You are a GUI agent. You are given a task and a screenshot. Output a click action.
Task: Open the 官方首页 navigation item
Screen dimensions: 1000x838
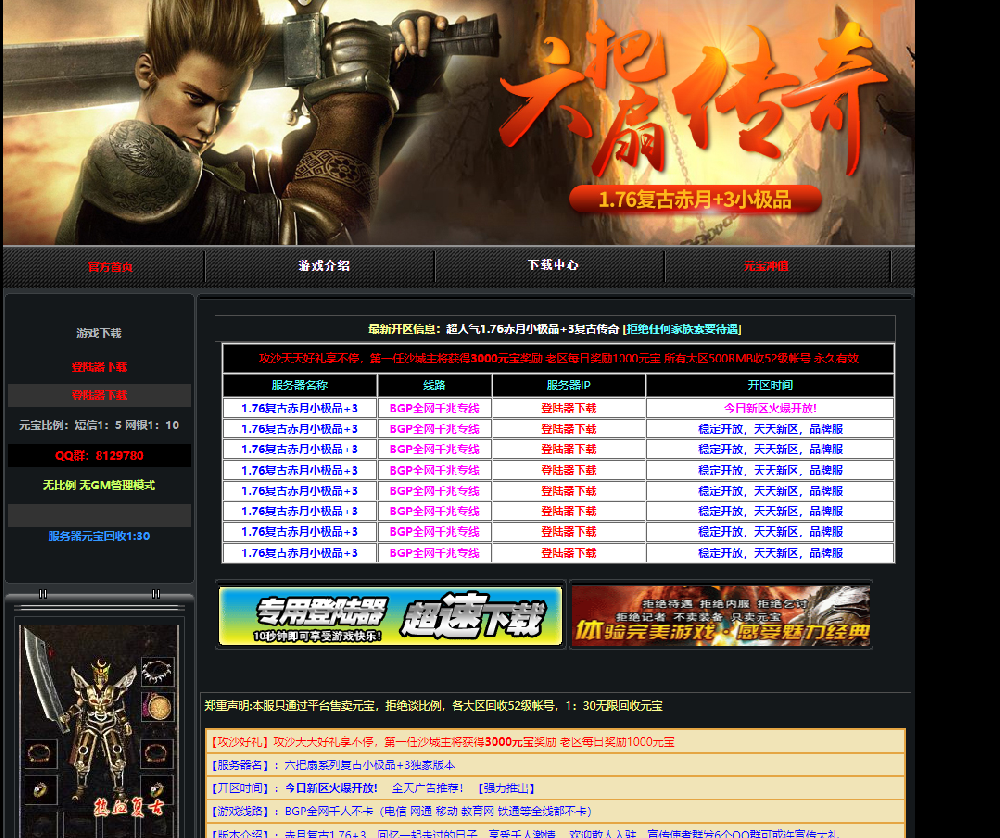110,267
